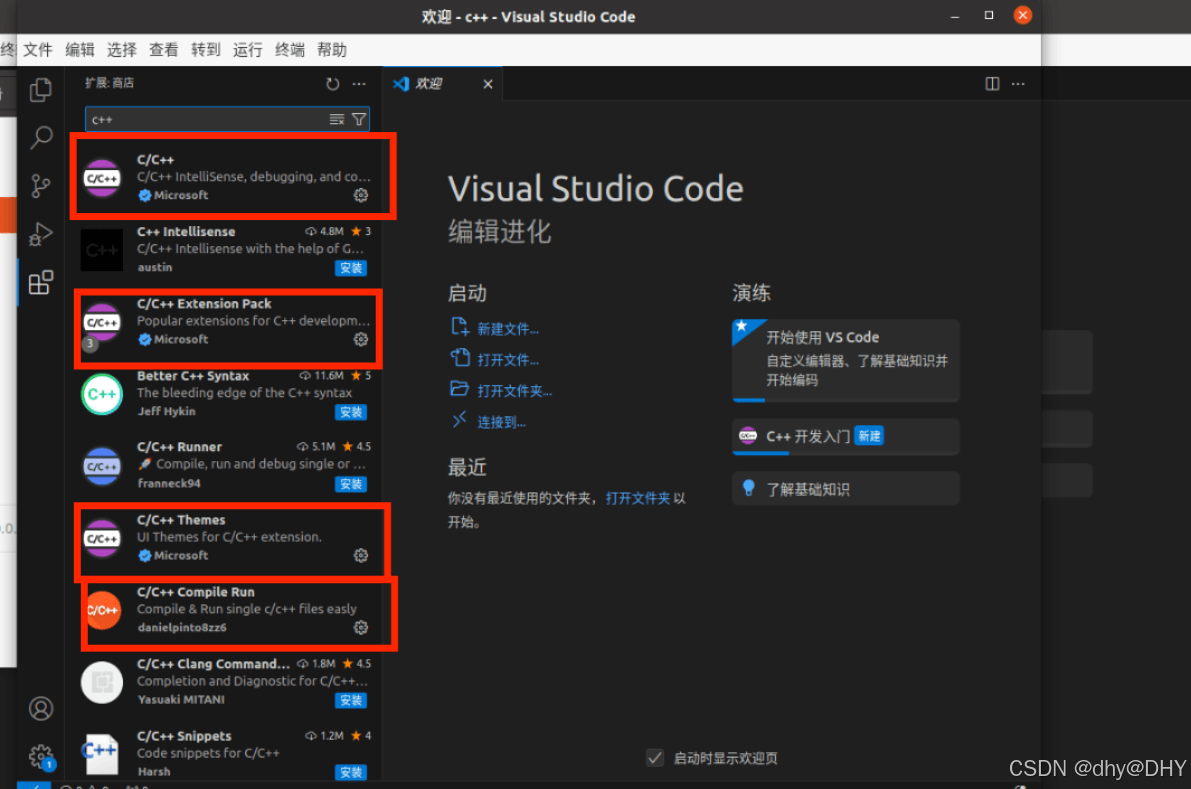The image size is (1191, 789).
Task: Click the C++ Intellisense extension icon
Action: pos(102,250)
